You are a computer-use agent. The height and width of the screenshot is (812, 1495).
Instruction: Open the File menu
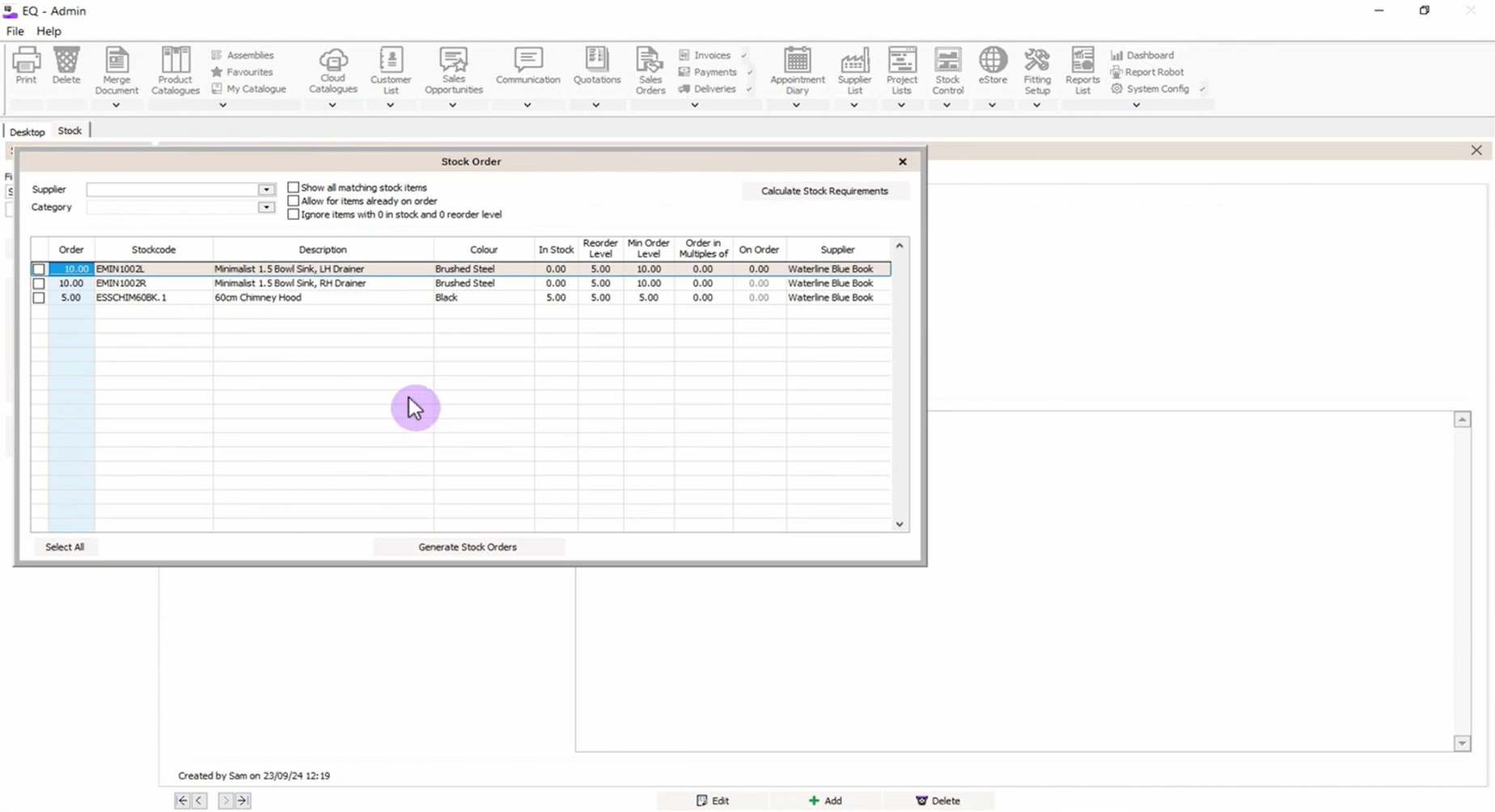point(15,31)
